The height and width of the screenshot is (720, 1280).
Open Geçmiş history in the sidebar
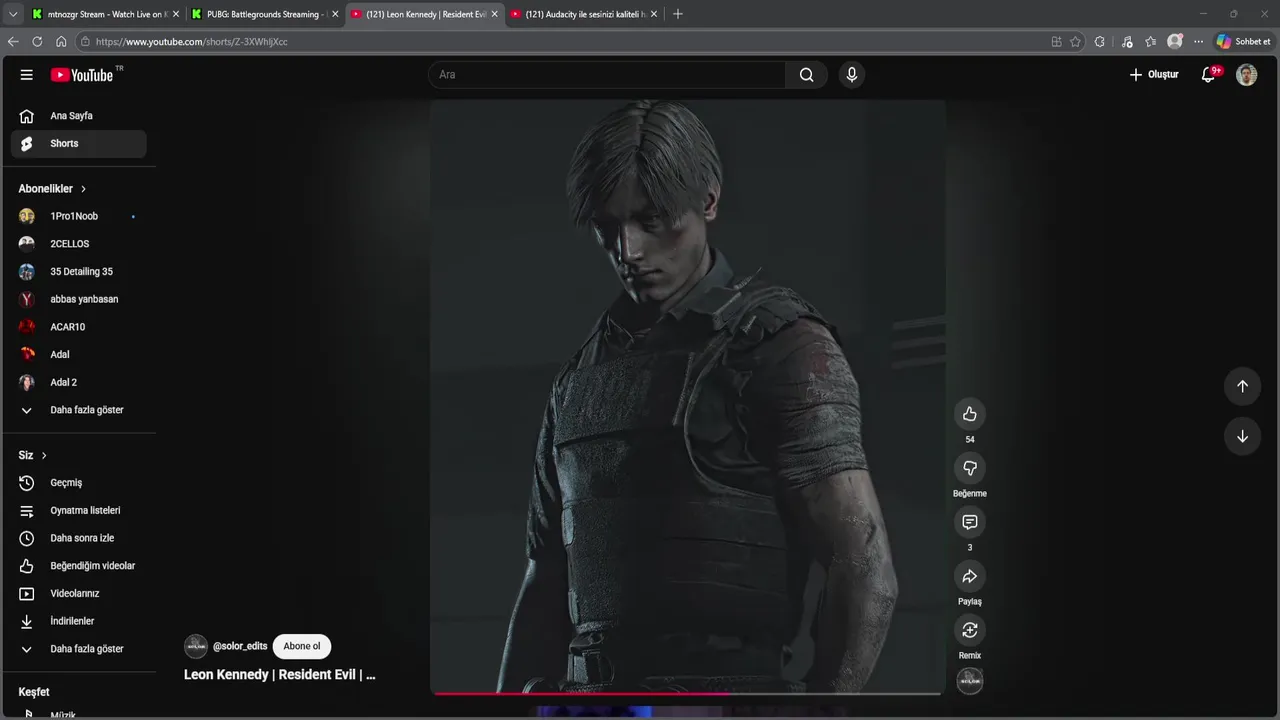tap(78, 483)
